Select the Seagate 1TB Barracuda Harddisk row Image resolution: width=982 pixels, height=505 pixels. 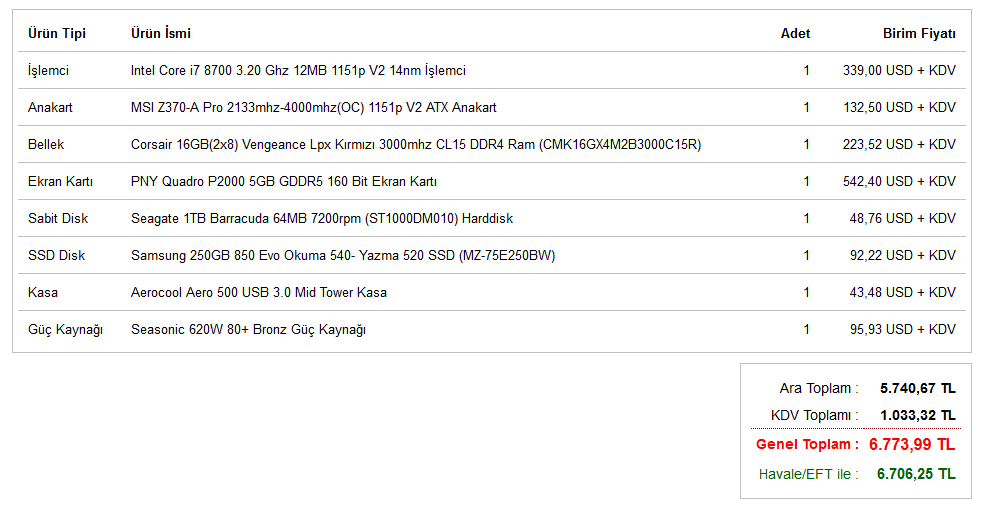click(x=492, y=218)
